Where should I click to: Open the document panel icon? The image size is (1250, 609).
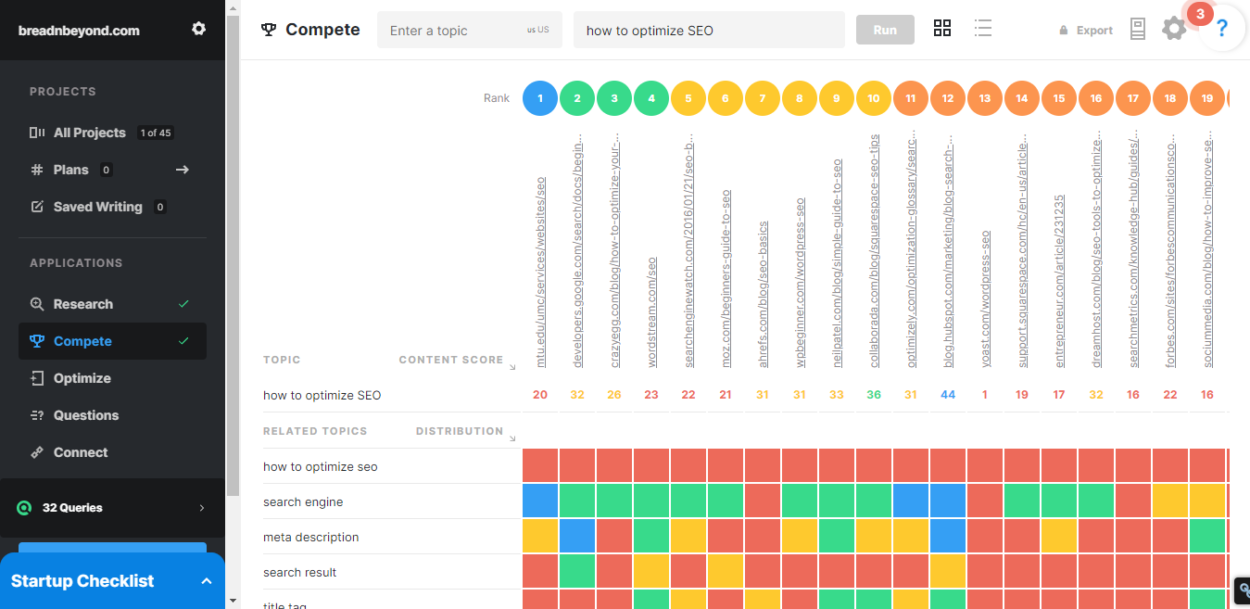click(x=1137, y=29)
